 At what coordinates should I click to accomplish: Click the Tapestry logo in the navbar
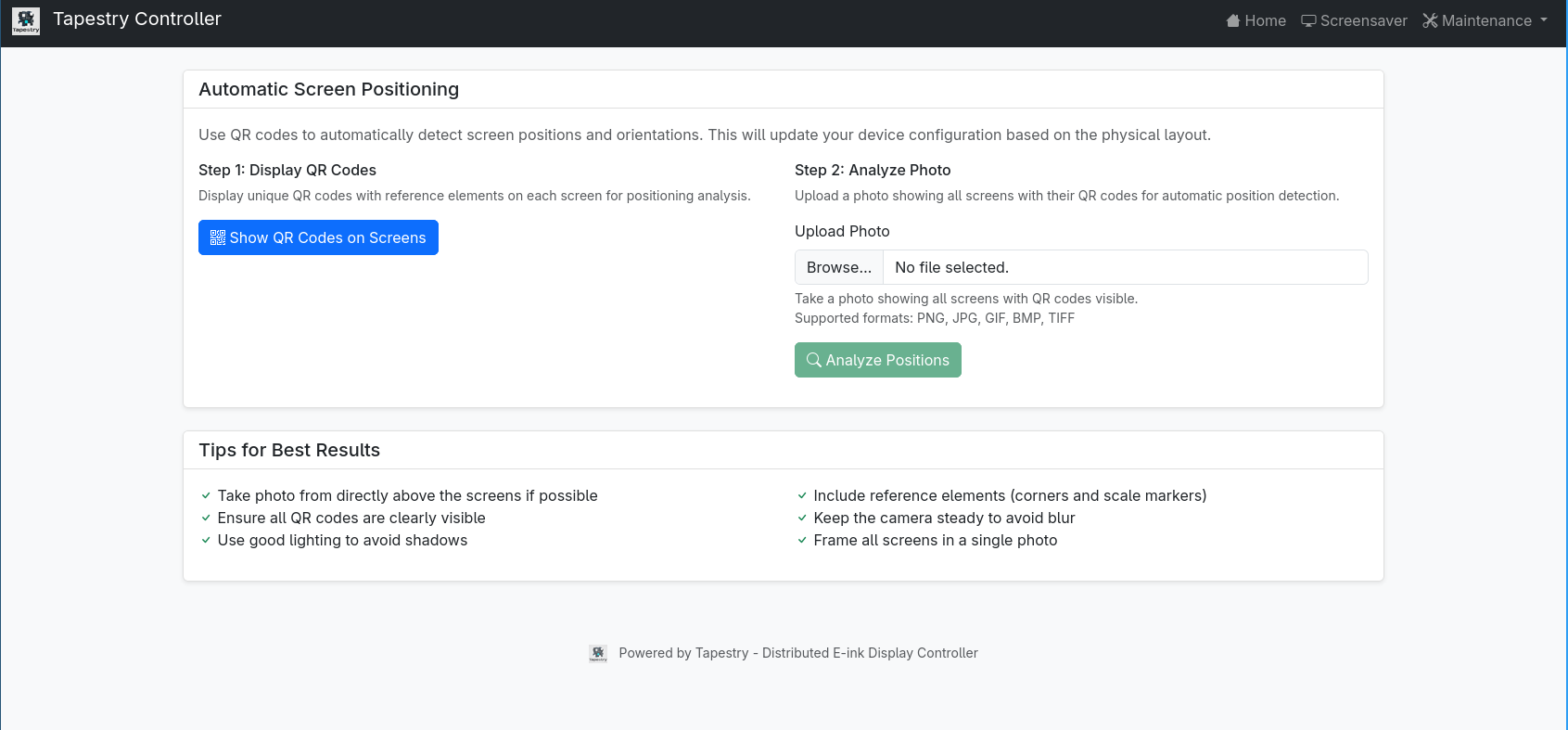pos(26,20)
